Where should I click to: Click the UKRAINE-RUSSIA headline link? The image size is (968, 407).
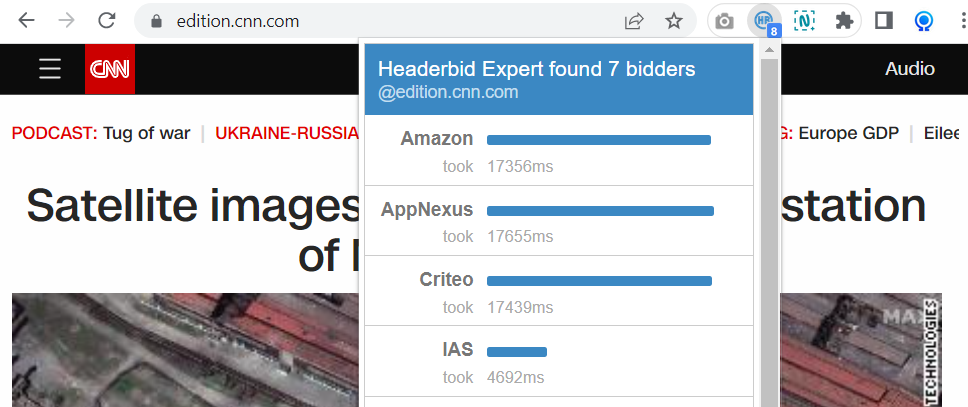(287, 133)
